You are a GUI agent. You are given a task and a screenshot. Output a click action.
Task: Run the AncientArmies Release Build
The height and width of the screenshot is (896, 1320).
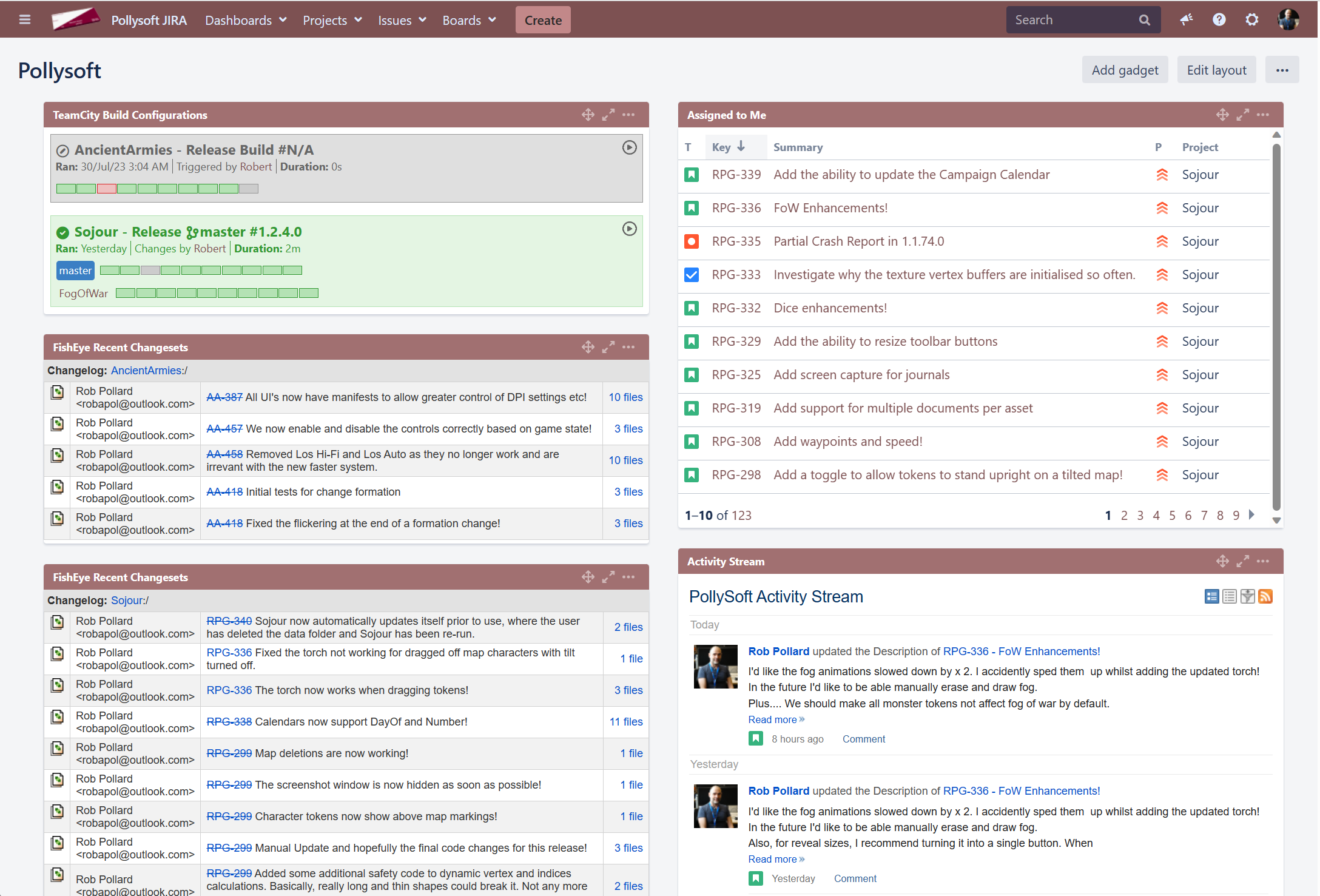629,147
